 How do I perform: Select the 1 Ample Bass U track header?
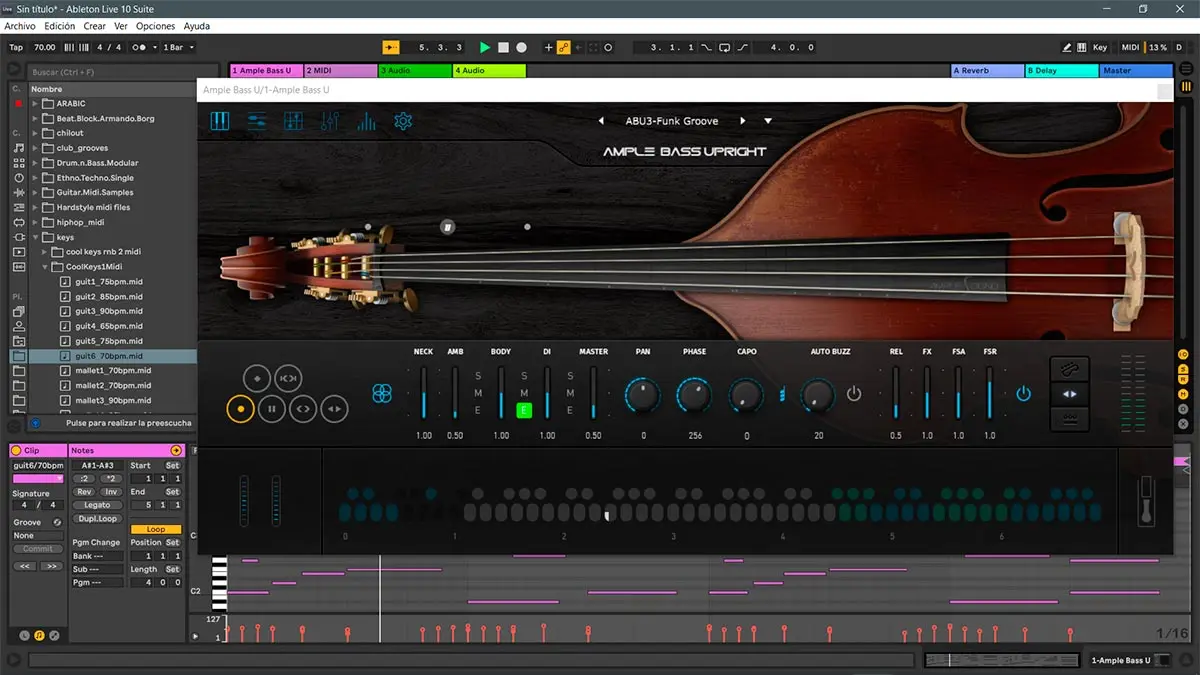click(x=266, y=71)
